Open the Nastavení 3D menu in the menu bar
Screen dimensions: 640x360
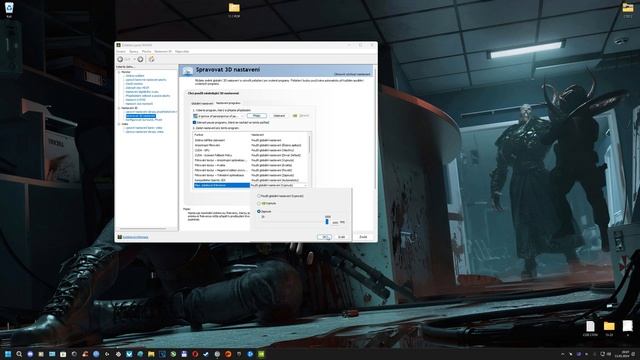pos(163,52)
